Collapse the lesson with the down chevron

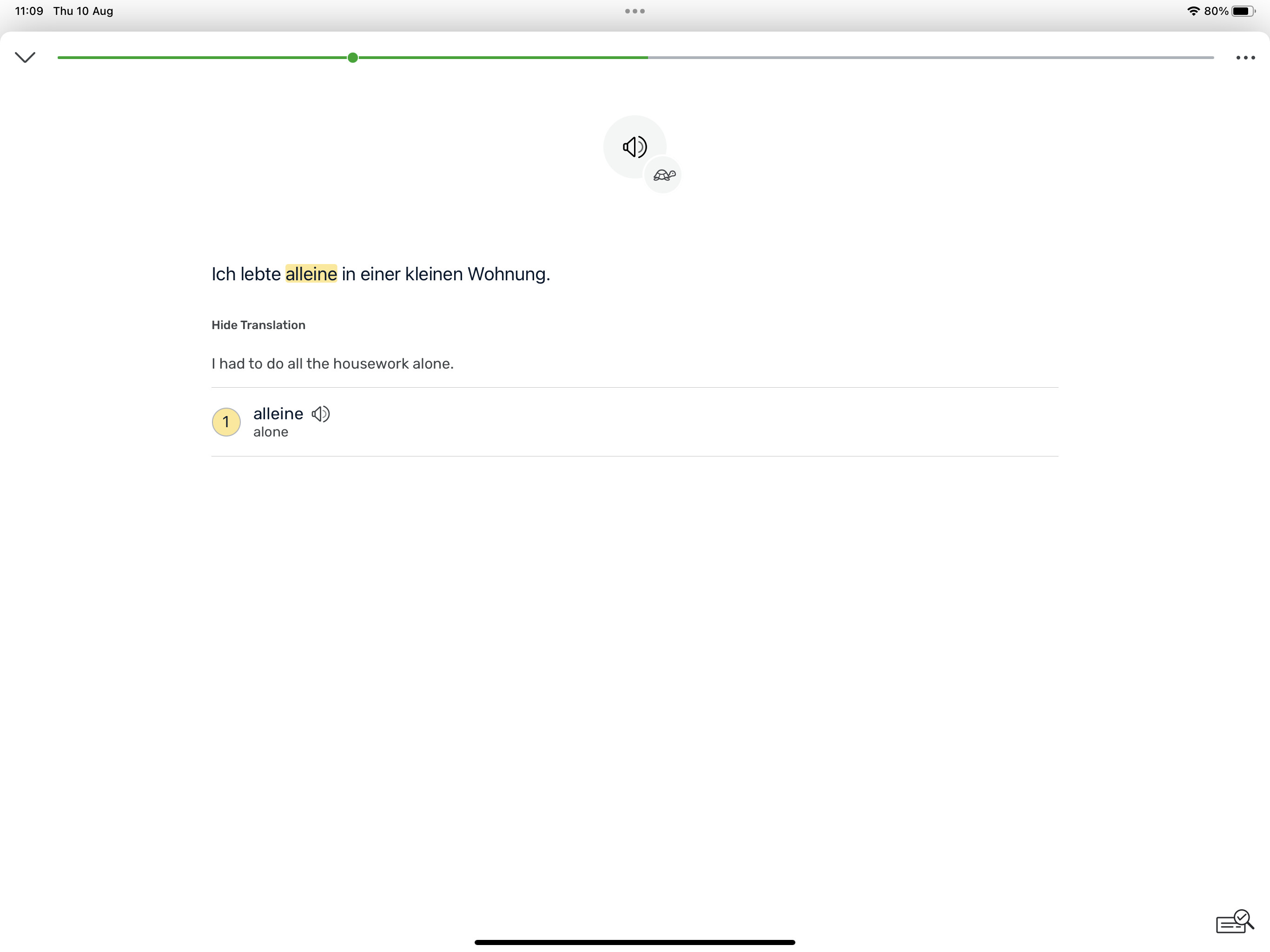coord(25,57)
